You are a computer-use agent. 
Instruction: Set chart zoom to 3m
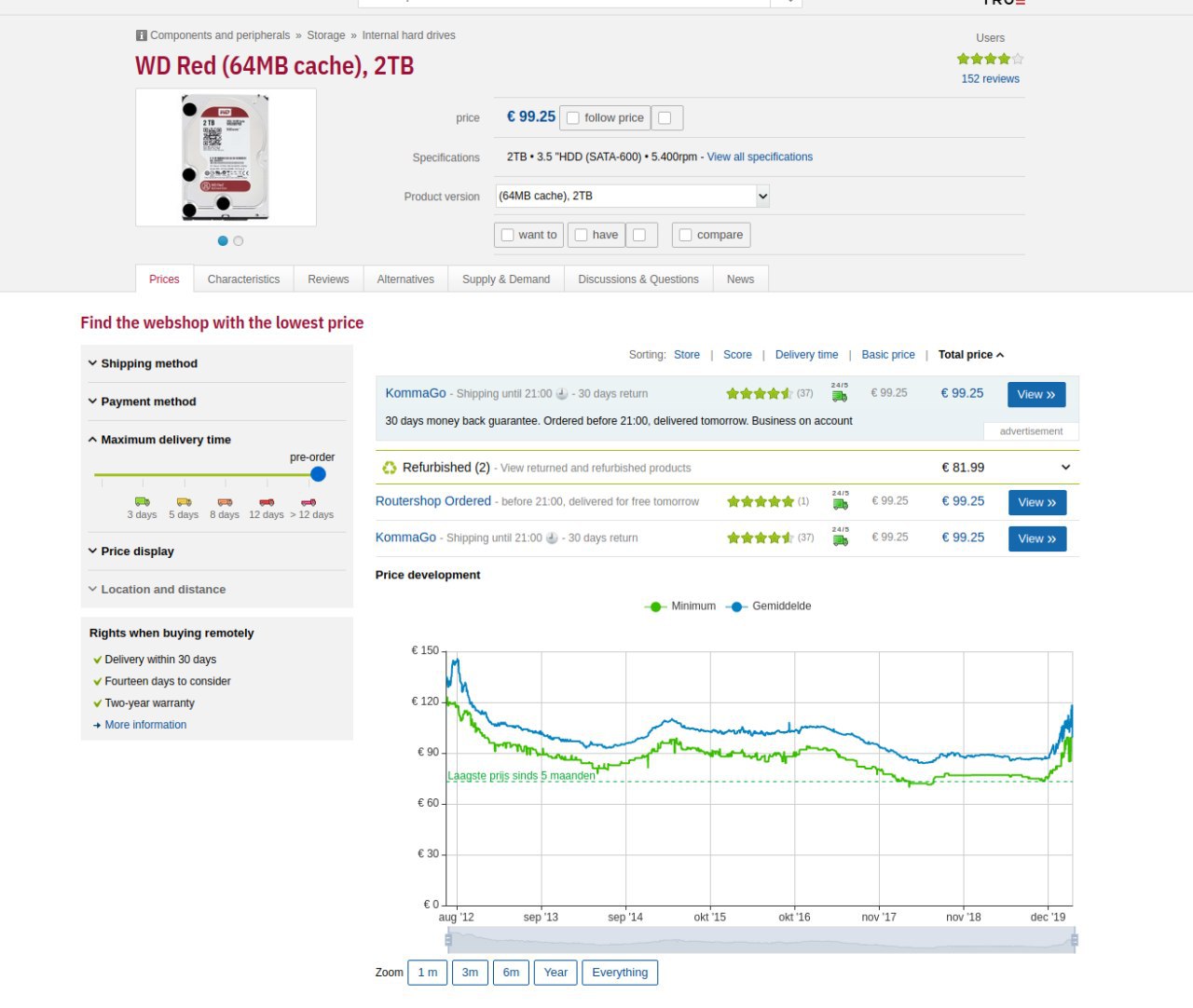click(x=470, y=973)
